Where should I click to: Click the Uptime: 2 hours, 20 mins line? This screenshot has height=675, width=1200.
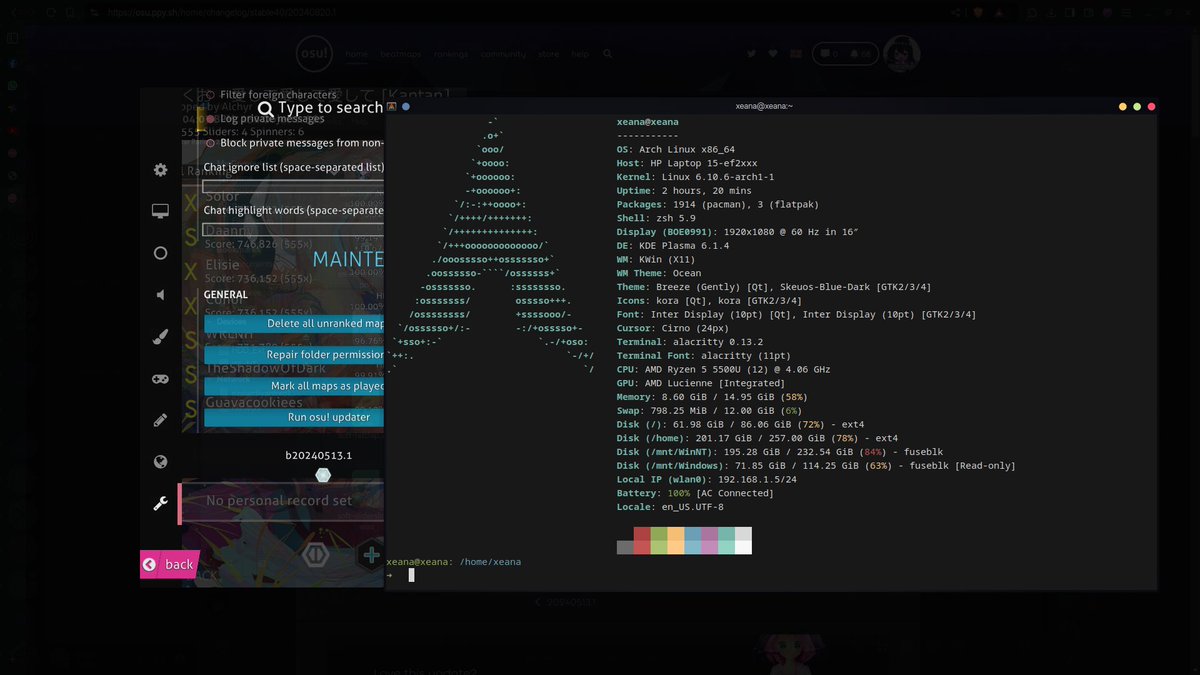[x=684, y=191]
